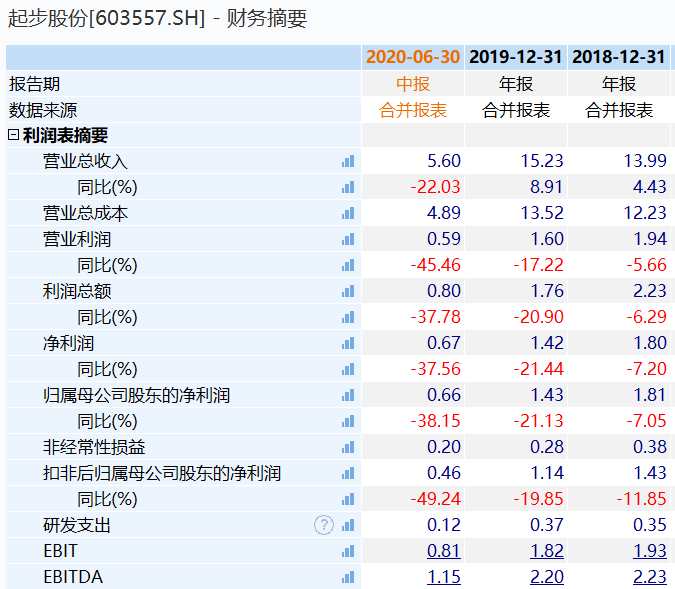Select 营业总收入 2018 value 13.99
Screen dimensions: 675x589
pyautogui.click(x=645, y=161)
